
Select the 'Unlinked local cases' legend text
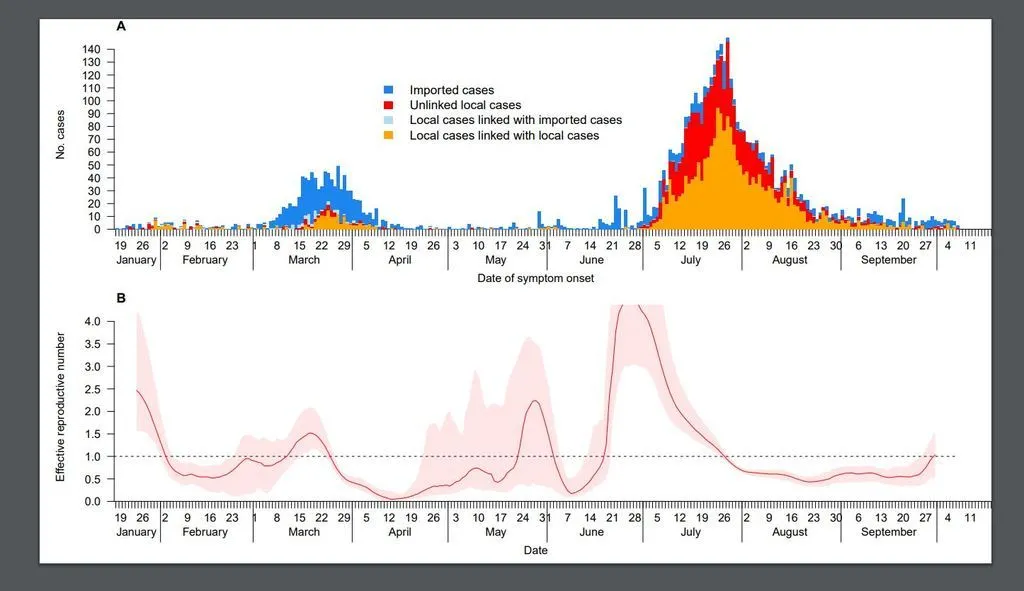click(466, 105)
